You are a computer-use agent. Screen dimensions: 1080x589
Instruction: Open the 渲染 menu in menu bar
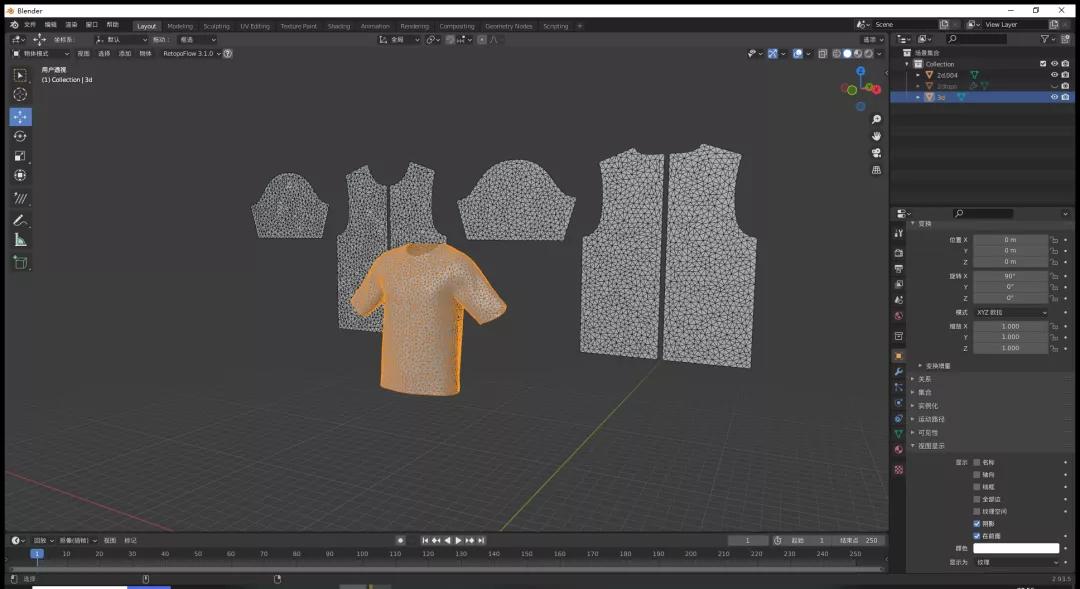[x=72, y=25]
